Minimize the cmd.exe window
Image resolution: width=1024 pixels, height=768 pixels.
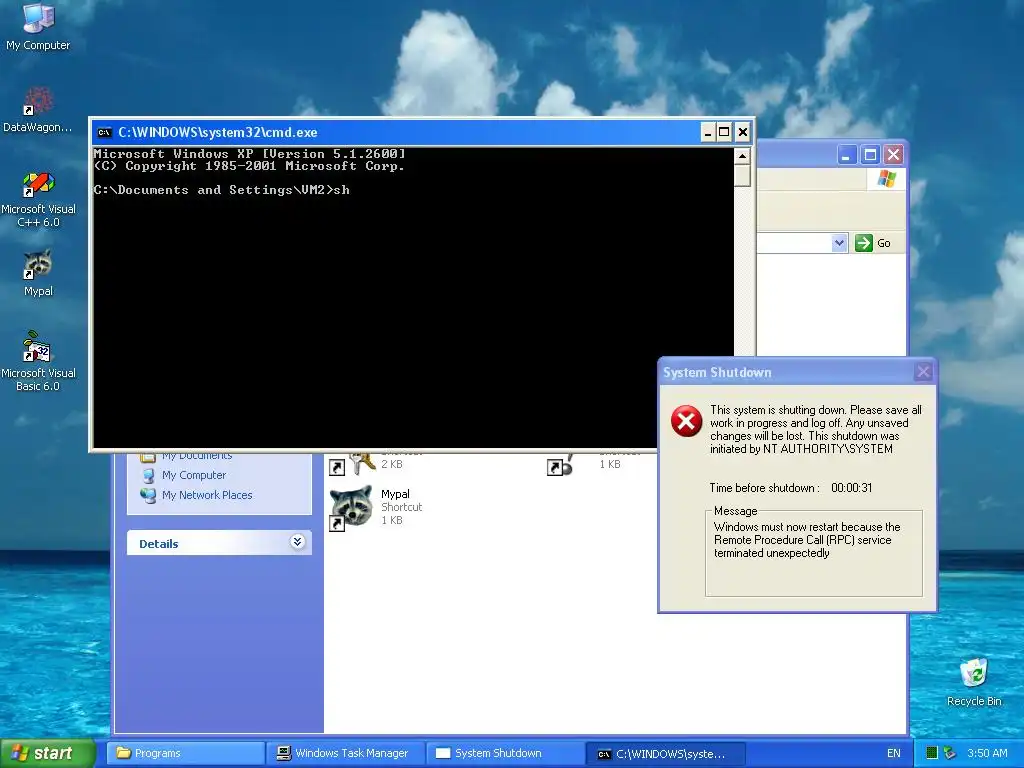708,133
